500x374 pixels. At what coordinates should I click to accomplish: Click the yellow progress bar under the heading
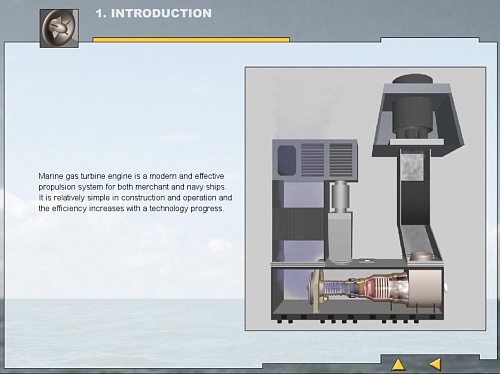[x=191, y=40]
